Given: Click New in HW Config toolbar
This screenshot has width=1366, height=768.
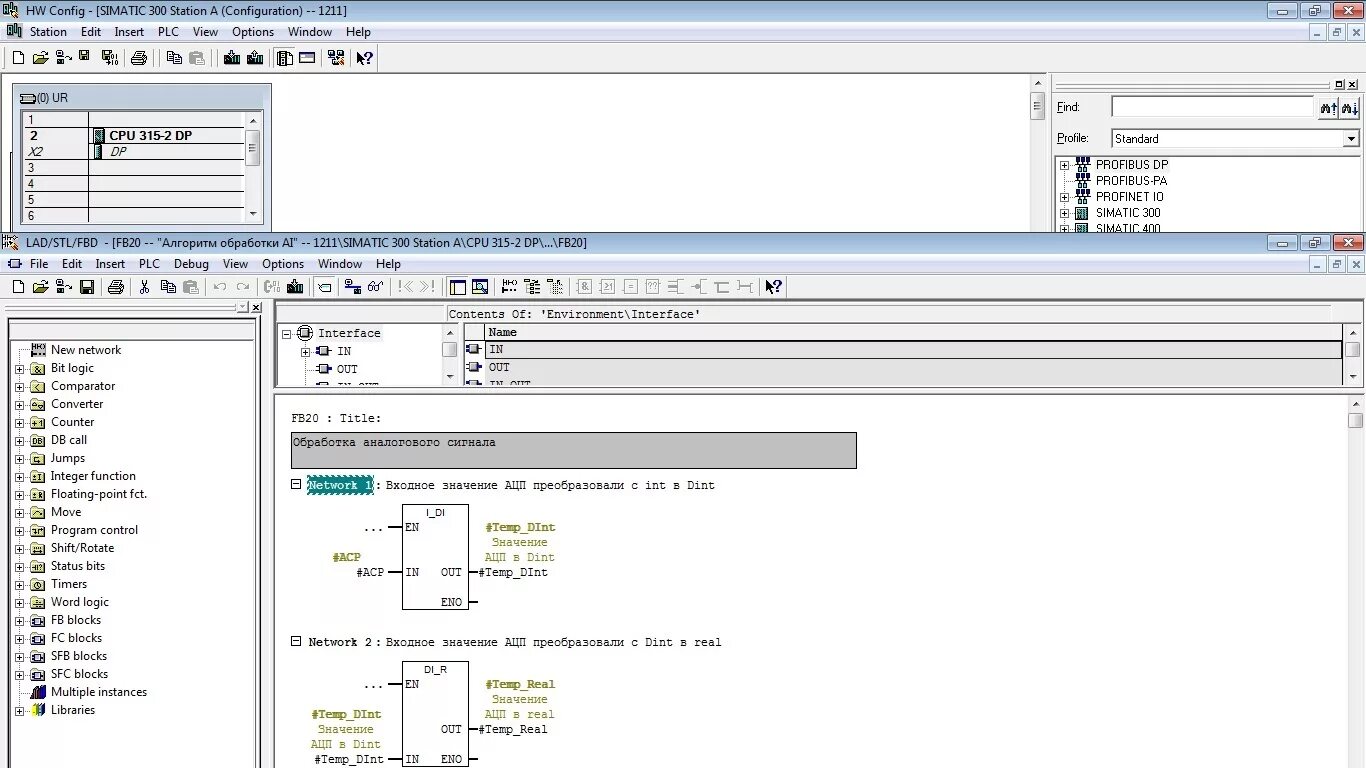Looking at the screenshot, I should [x=18, y=58].
